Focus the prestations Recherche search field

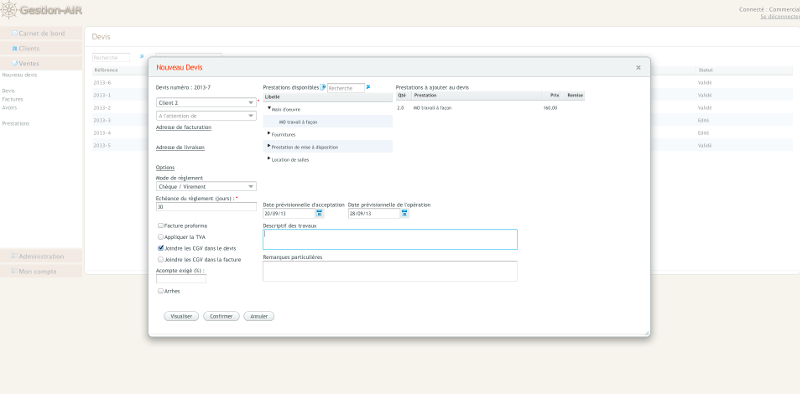coord(346,88)
